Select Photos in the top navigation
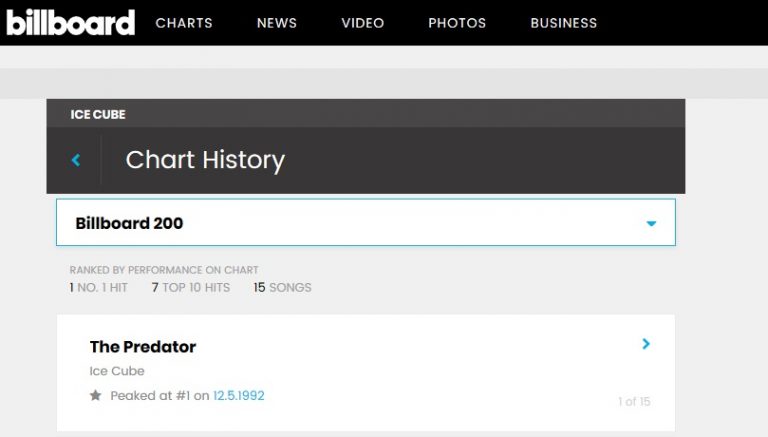 [x=457, y=23]
